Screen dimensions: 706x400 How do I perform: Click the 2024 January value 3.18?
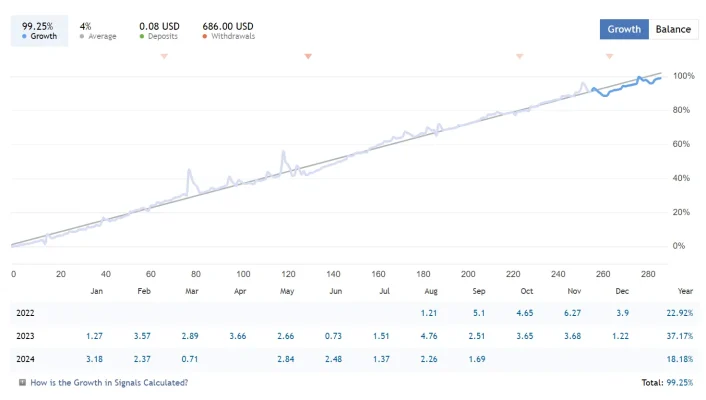tap(94, 359)
